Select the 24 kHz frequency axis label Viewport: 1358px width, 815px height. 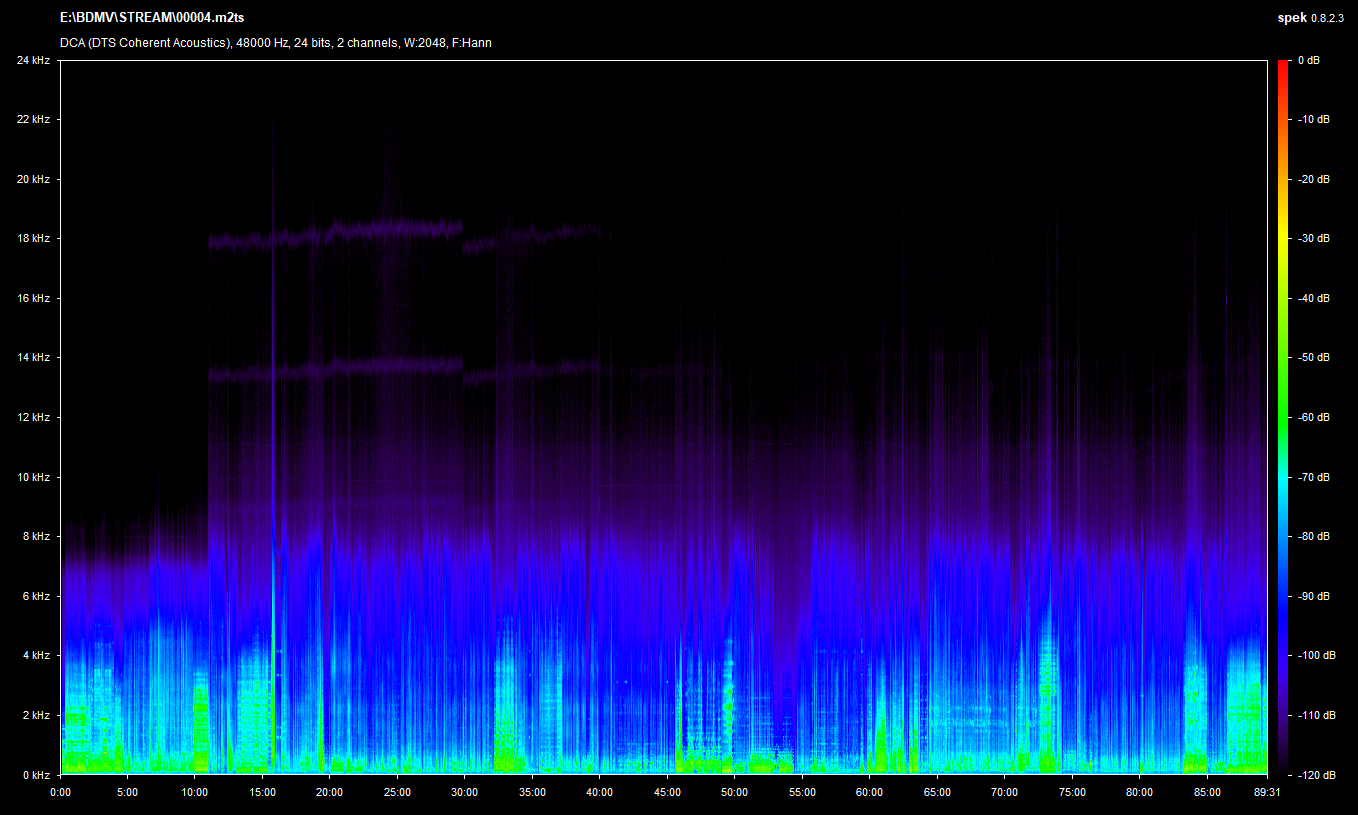(32, 60)
